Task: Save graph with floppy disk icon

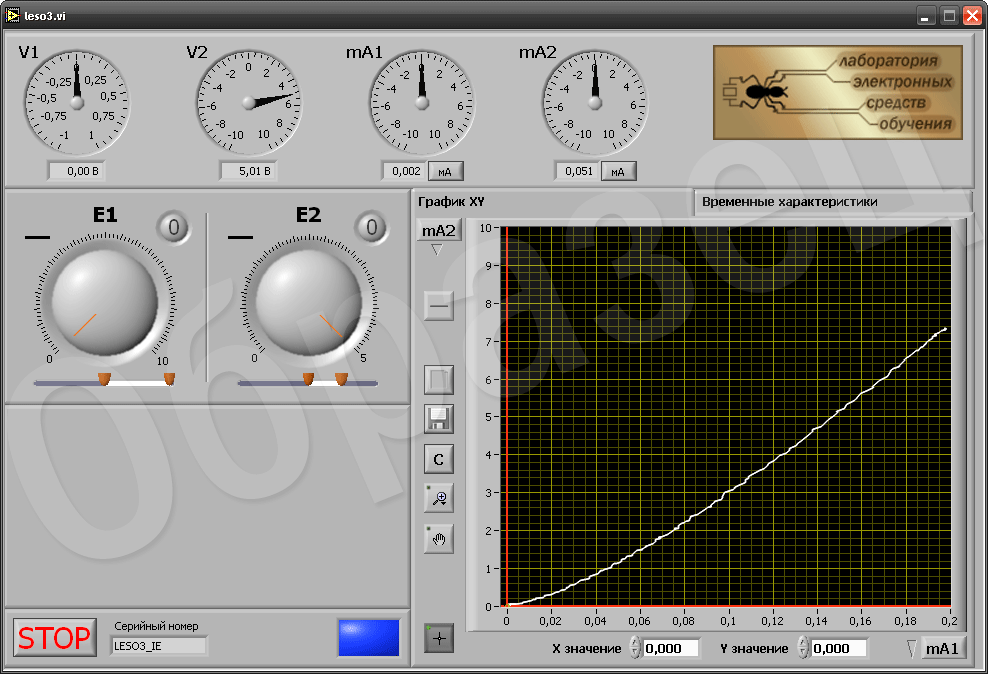Action: coord(439,419)
